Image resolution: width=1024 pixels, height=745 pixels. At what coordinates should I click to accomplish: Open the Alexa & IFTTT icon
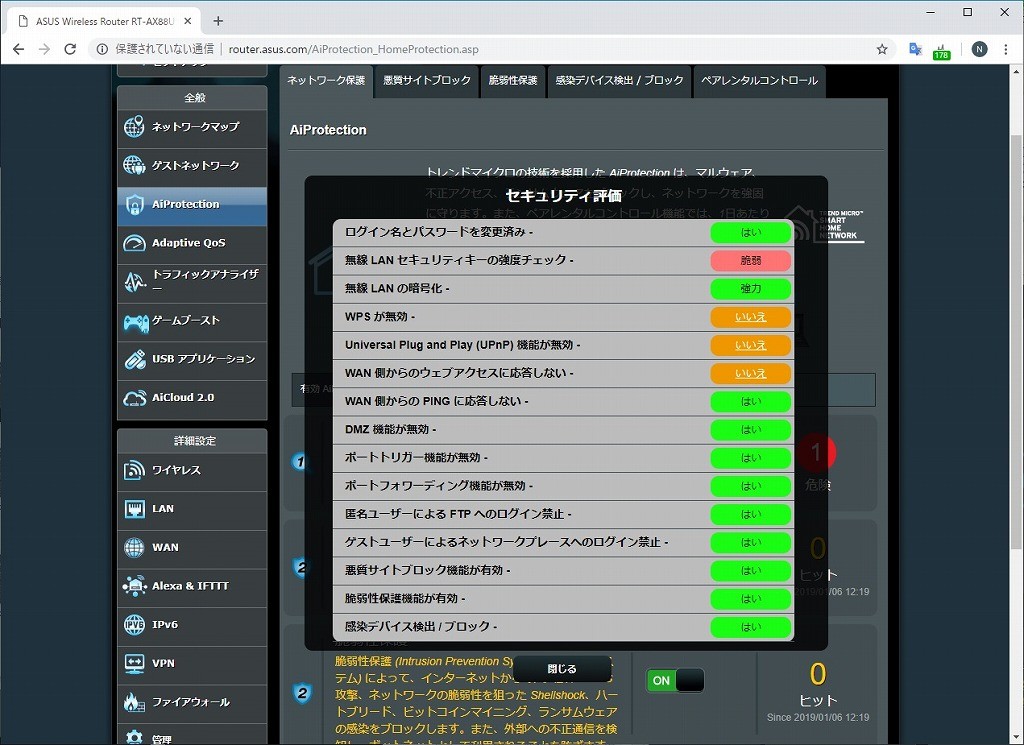[134, 586]
